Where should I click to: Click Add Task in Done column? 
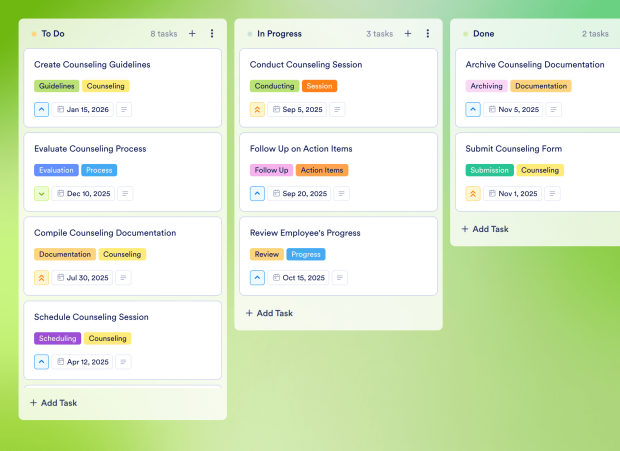click(x=485, y=229)
